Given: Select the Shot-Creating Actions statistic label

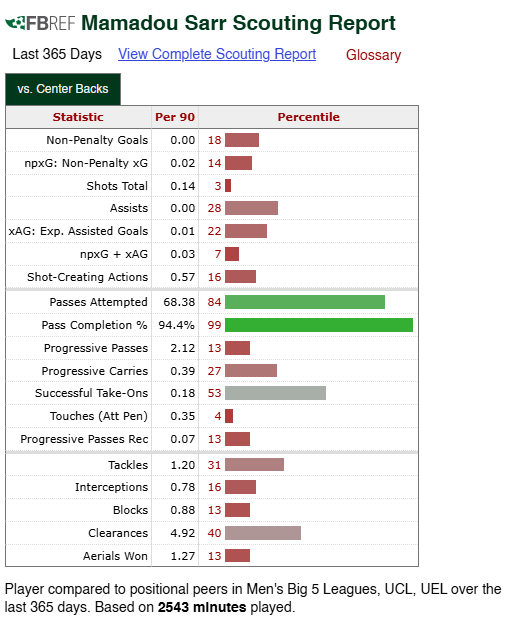Looking at the screenshot, I should [x=88, y=277].
